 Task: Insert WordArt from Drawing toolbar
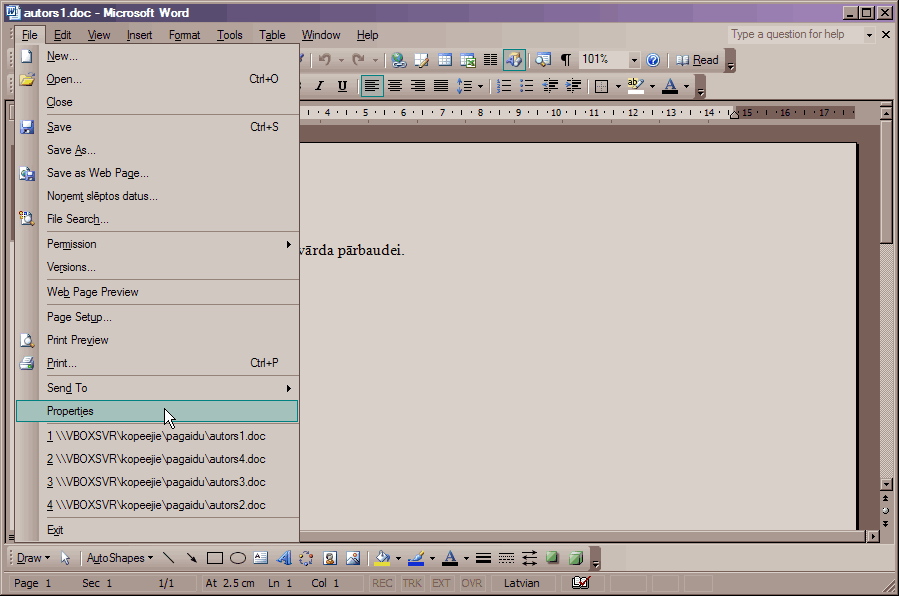click(284, 558)
